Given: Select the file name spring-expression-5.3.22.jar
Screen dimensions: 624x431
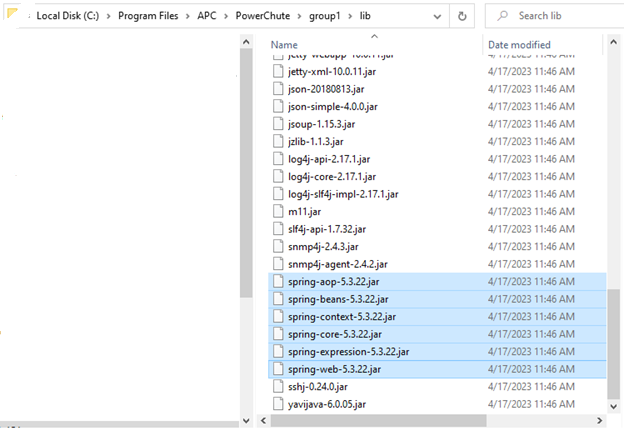Looking at the screenshot, I should pos(348,352).
